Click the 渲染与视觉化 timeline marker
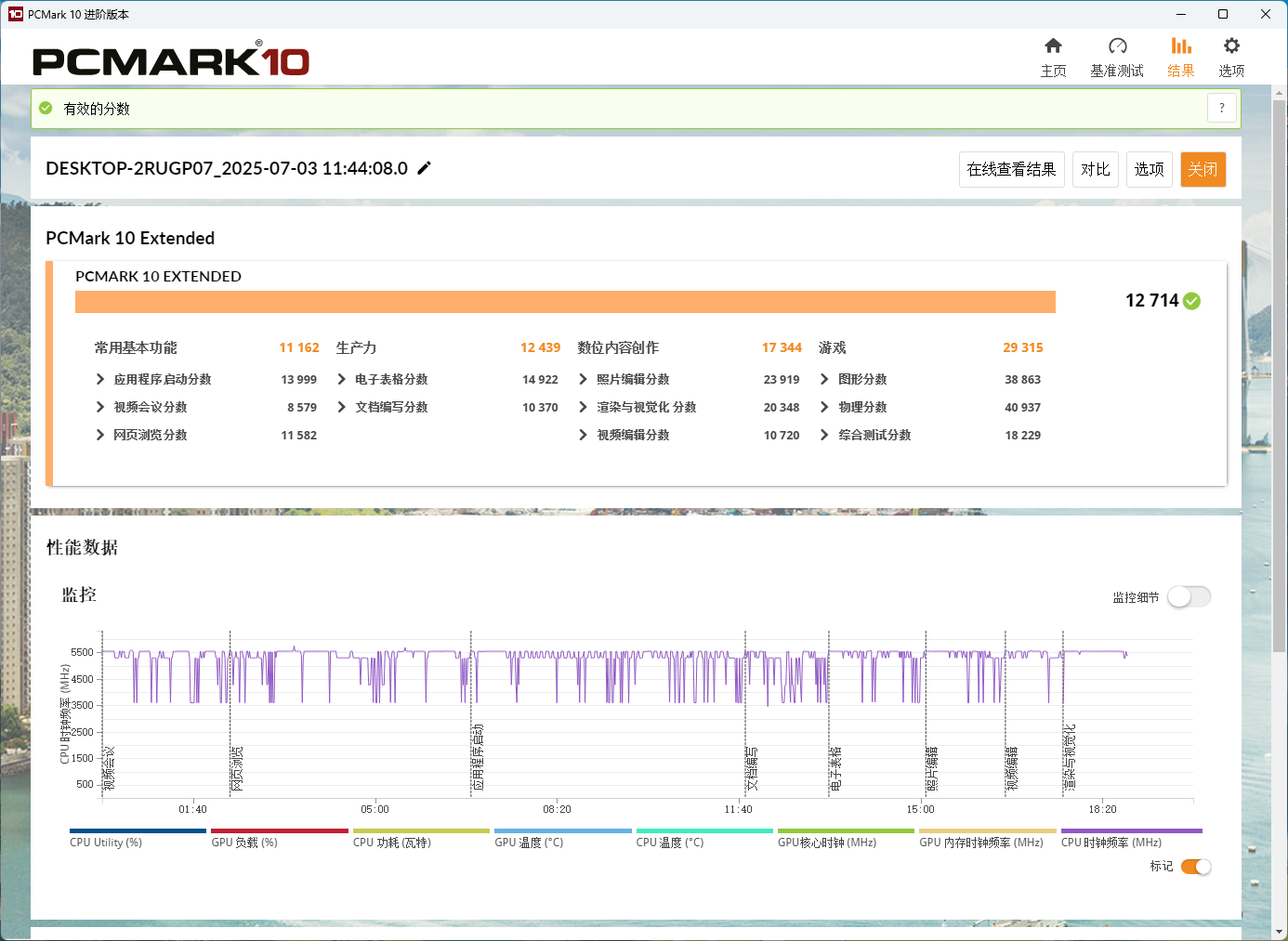Screen dimensions: 1288x941 click(1070, 758)
